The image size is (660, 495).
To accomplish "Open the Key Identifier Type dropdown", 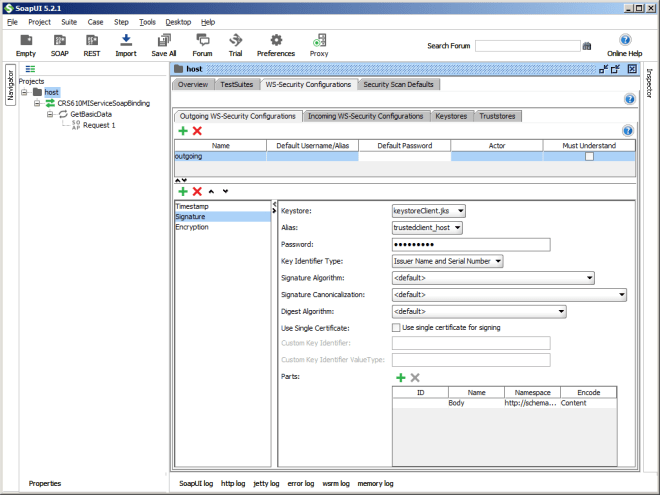I will (x=447, y=261).
